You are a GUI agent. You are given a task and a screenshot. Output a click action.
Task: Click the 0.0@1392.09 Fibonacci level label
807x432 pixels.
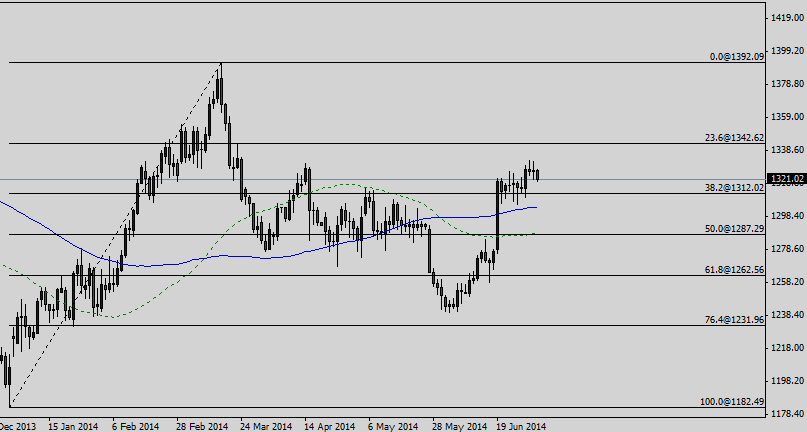[x=736, y=57]
